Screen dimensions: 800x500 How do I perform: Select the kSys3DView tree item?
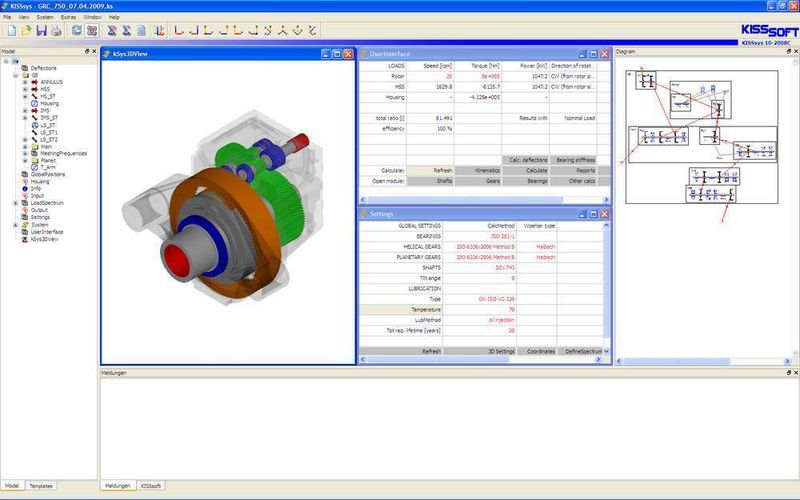(44, 239)
